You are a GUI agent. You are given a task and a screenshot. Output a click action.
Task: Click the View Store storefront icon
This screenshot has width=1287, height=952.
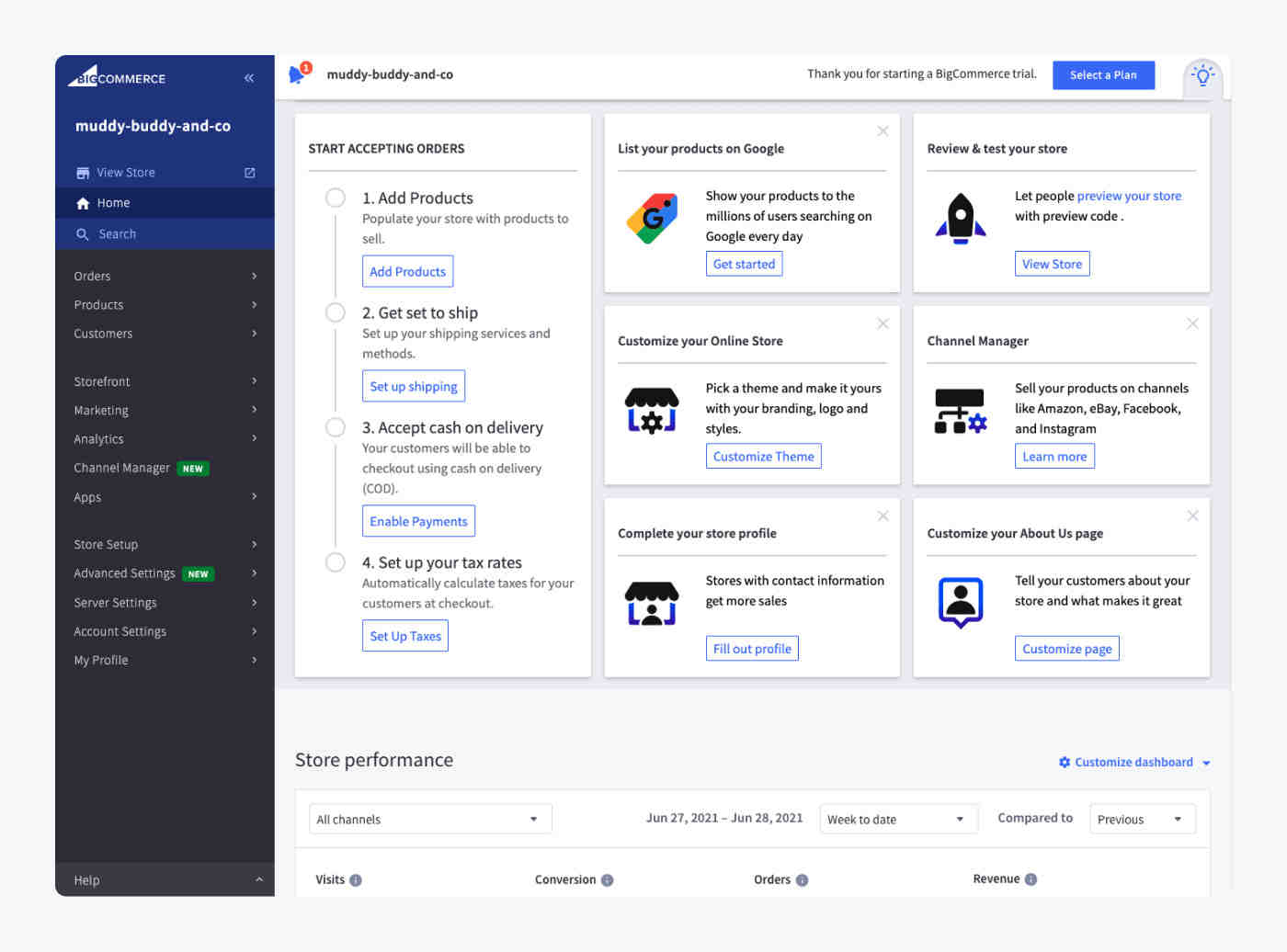83,173
